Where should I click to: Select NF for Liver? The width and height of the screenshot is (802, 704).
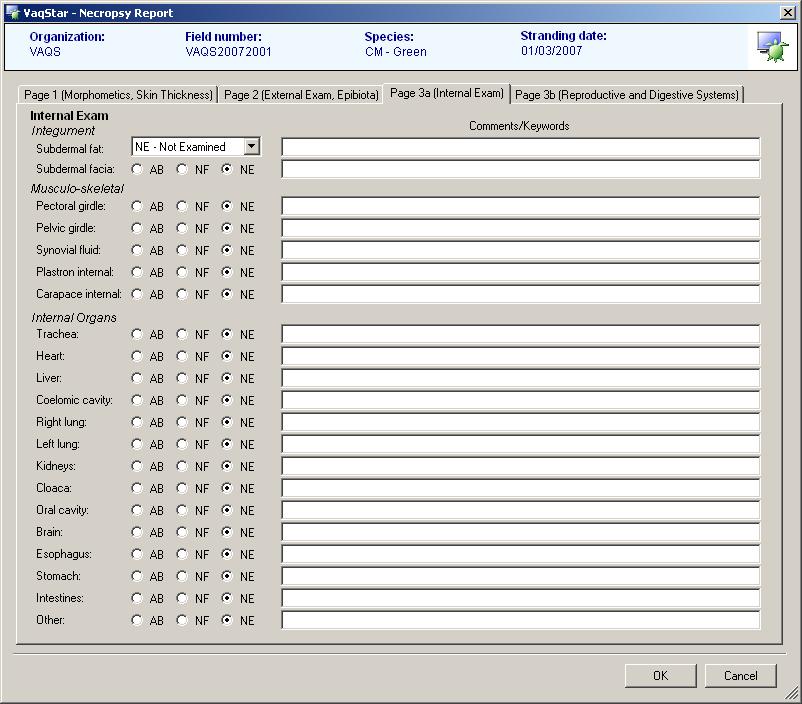coord(182,378)
